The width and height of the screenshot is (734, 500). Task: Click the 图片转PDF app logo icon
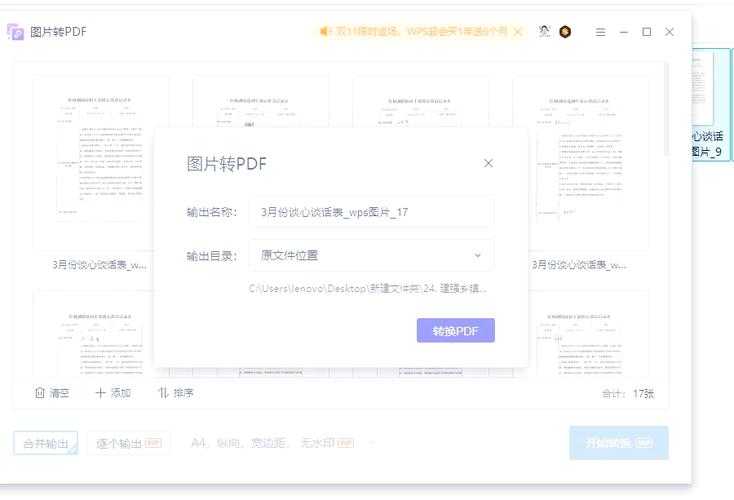(x=15, y=32)
